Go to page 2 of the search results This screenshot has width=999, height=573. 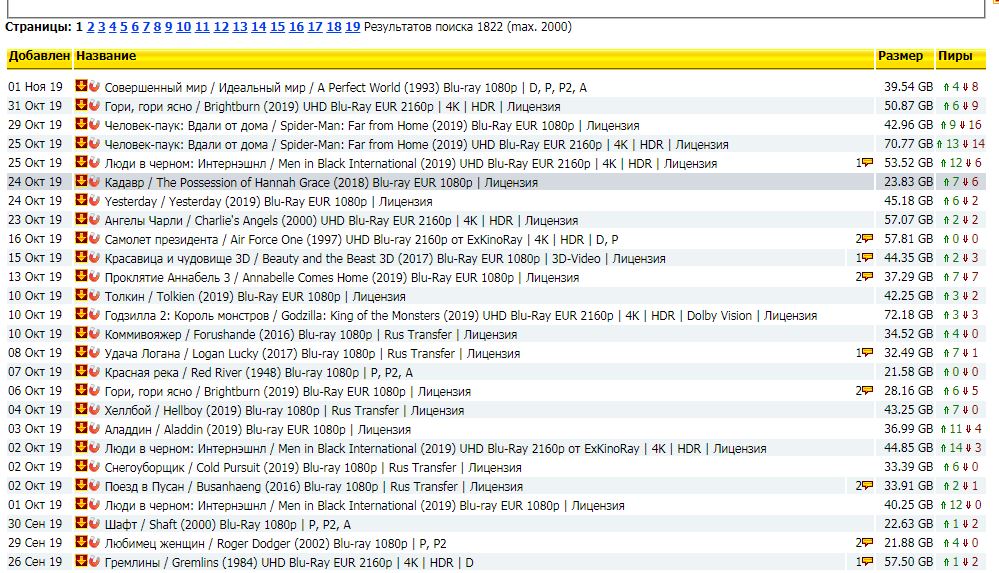(90, 27)
